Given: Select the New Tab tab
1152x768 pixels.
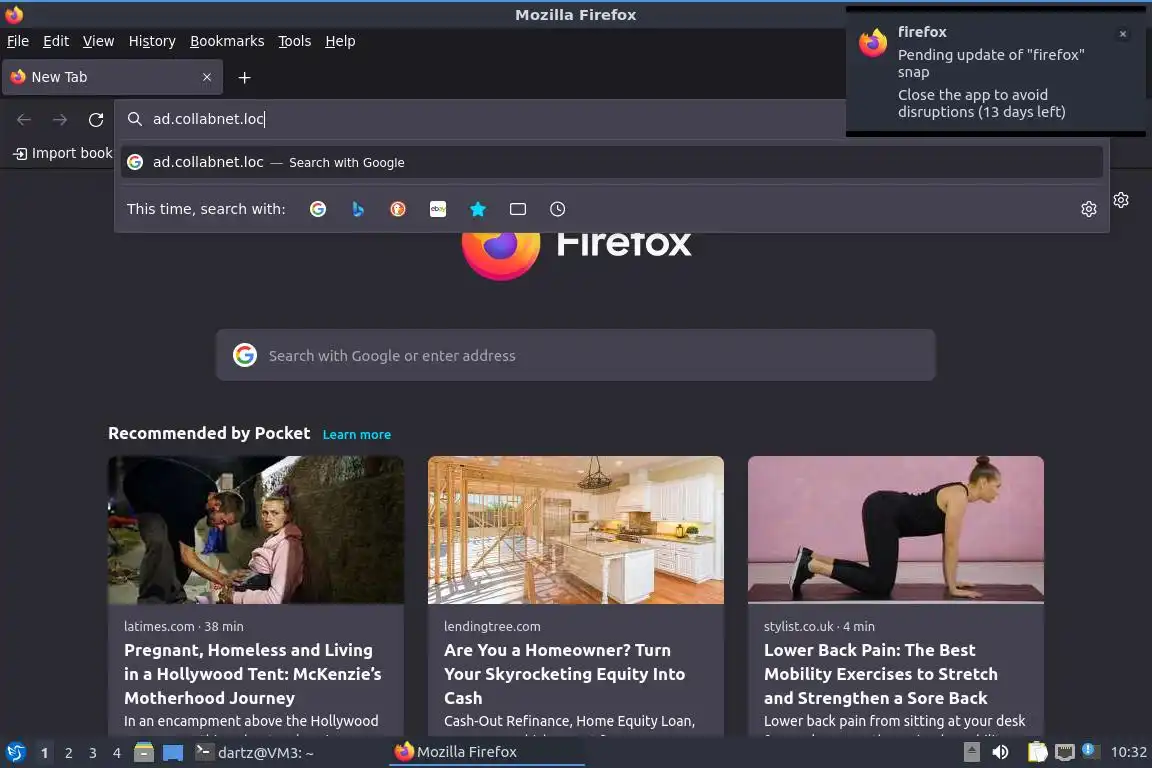Looking at the screenshot, I should [x=112, y=77].
